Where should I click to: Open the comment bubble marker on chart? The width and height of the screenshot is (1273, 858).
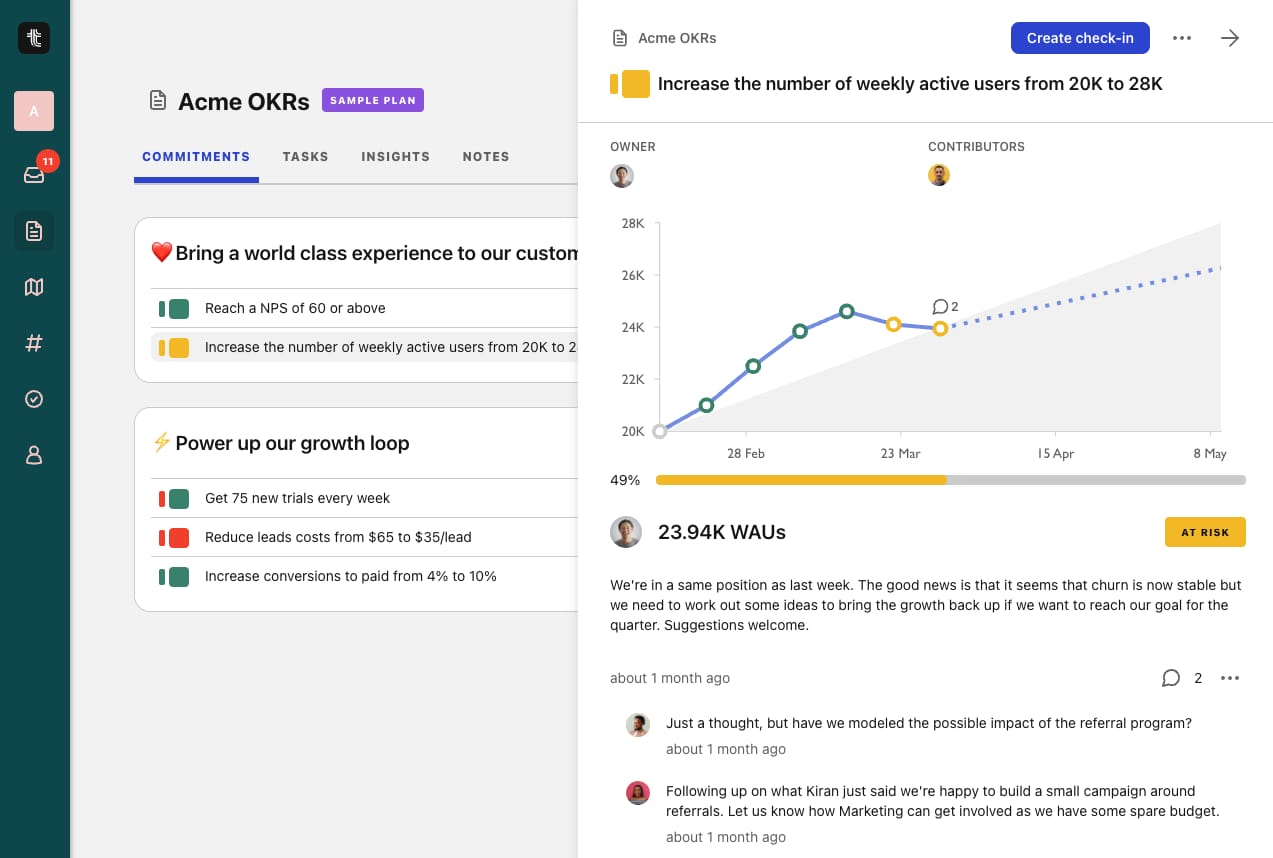point(945,307)
